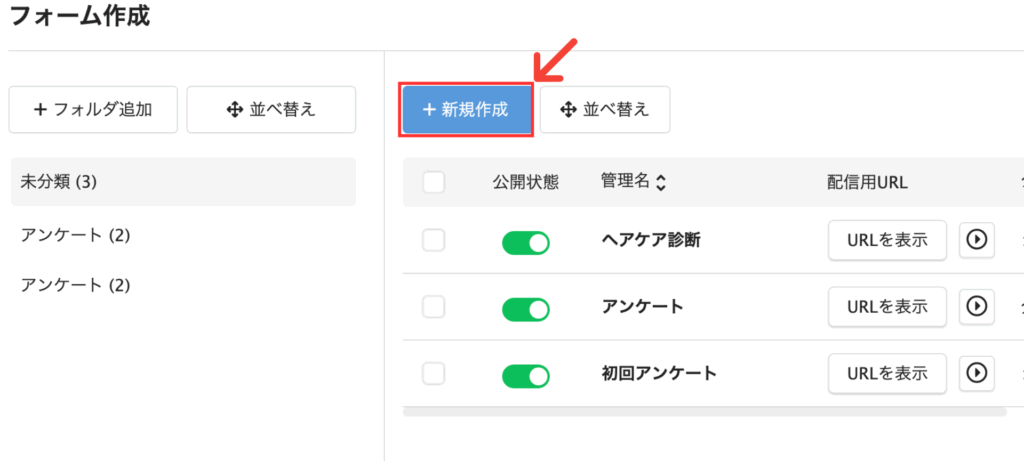
Task: Check the ヘアケア診断 row checkbox
Action: click(x=434, y=240)
